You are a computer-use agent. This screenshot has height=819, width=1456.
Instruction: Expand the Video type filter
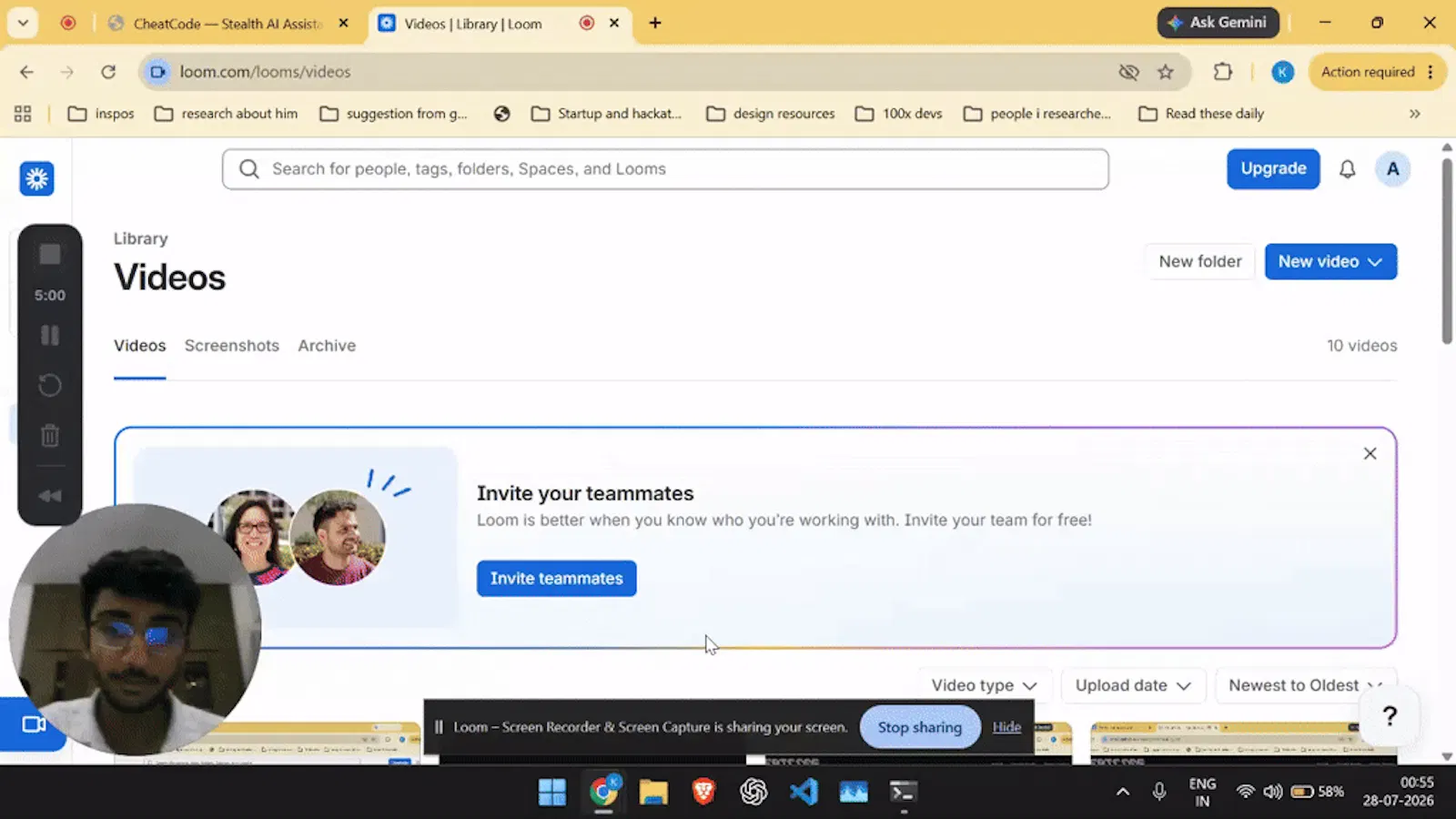[x=984, y=685]
